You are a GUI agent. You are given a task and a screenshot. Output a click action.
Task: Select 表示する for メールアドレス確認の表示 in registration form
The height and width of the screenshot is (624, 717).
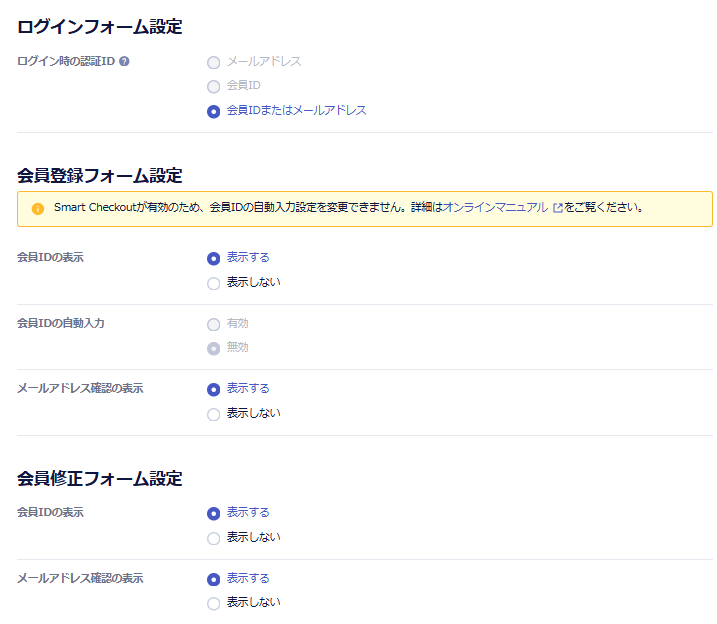(214, 389)
